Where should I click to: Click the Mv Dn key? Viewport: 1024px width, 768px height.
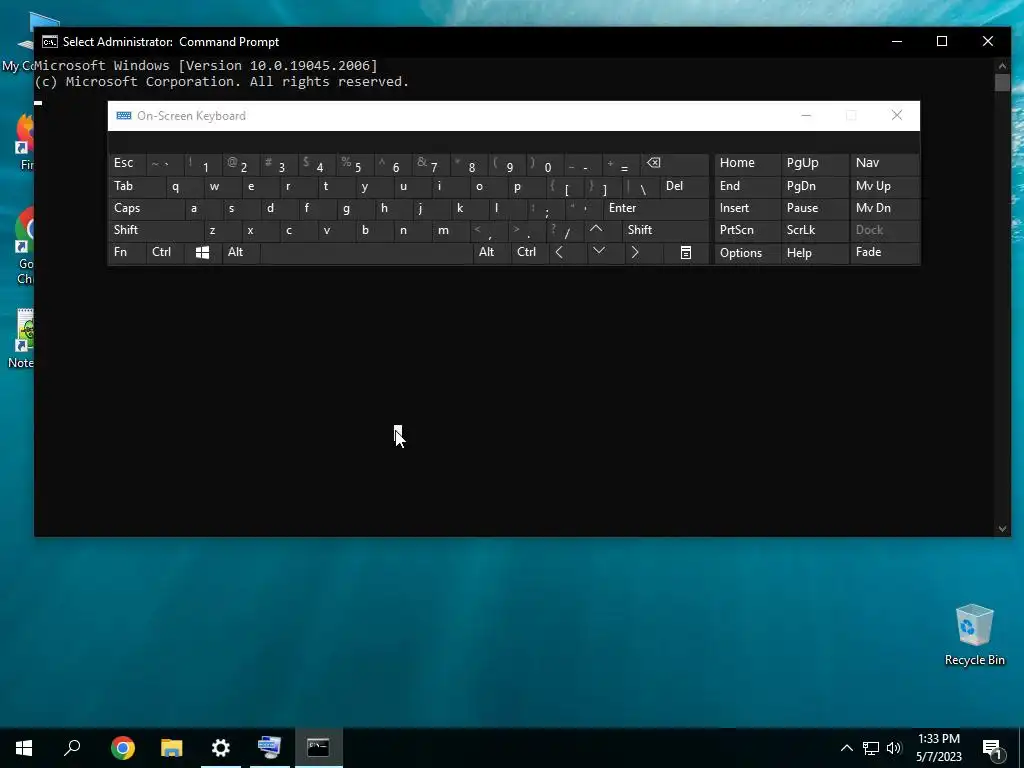click(885, 208)
